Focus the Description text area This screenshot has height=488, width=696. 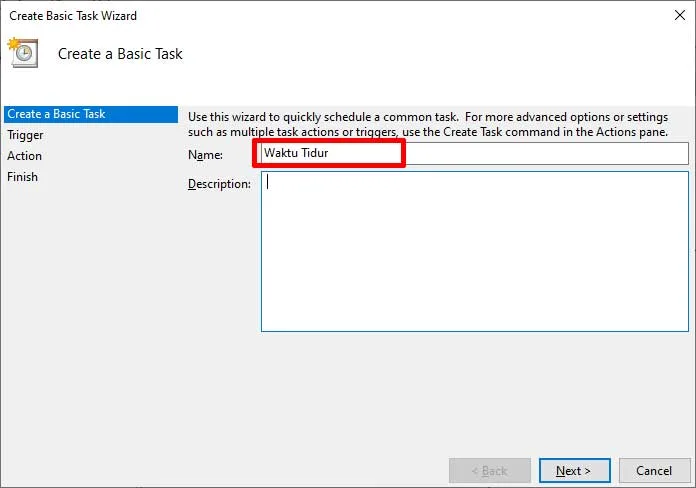(475, 251)
